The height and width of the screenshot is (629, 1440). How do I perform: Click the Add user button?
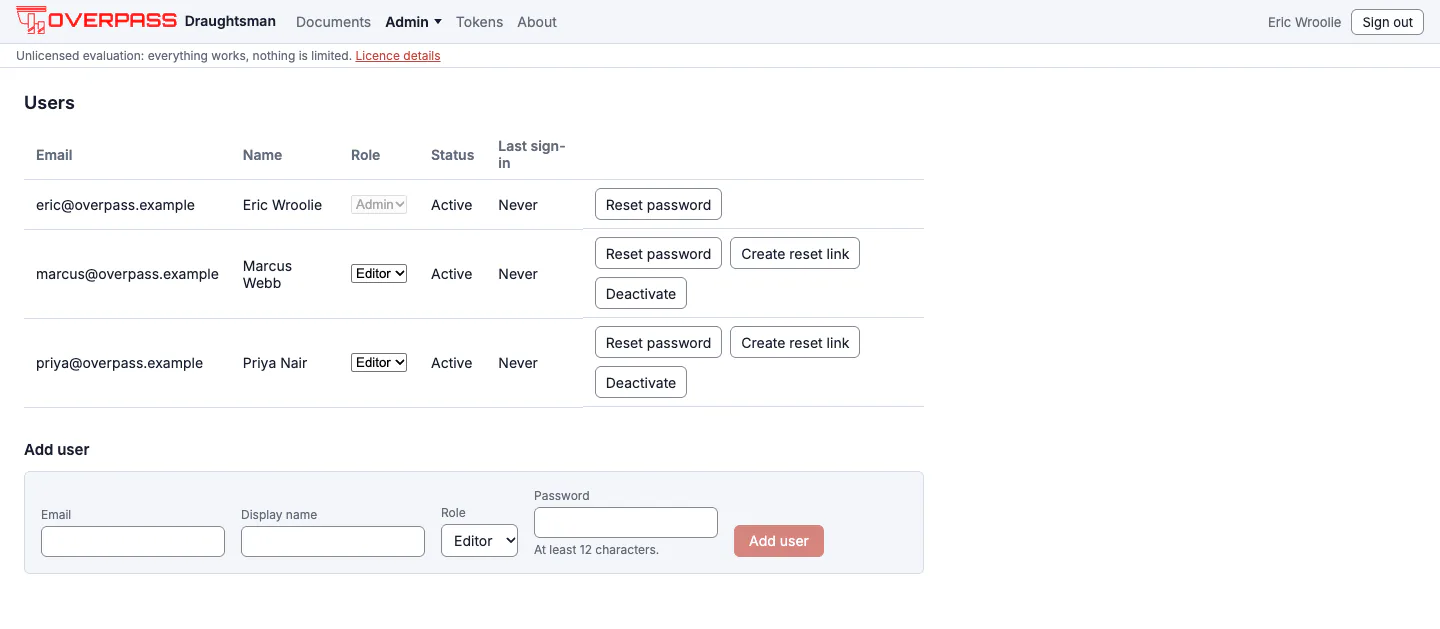pos(779,541)
